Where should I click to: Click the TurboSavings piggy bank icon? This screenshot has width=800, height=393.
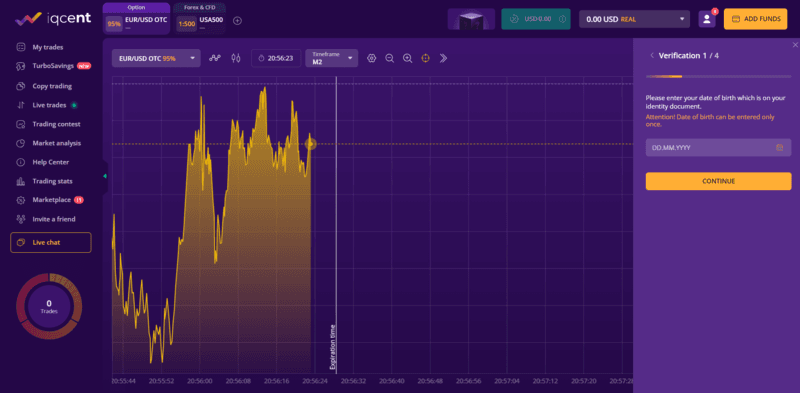coord(21,66)
